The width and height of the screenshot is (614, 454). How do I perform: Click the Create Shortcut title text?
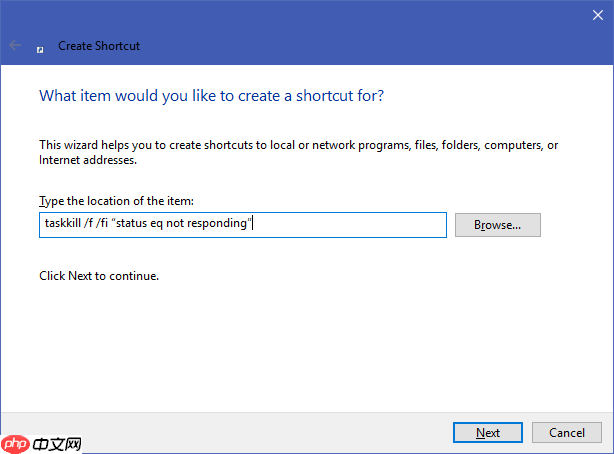[x=99, y=46]
